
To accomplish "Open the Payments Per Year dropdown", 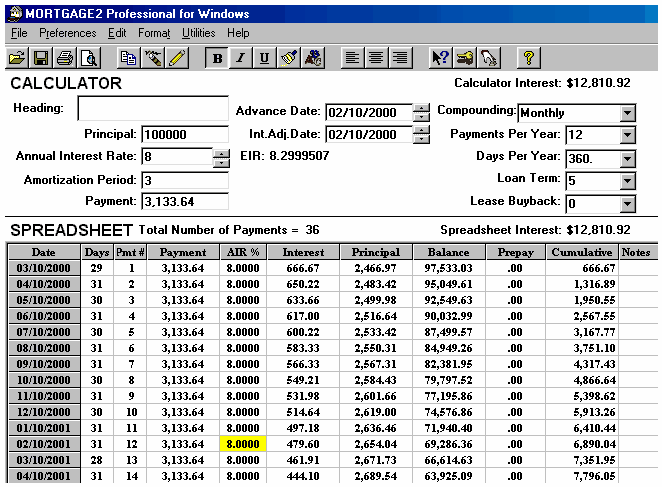I will (627, 135).
